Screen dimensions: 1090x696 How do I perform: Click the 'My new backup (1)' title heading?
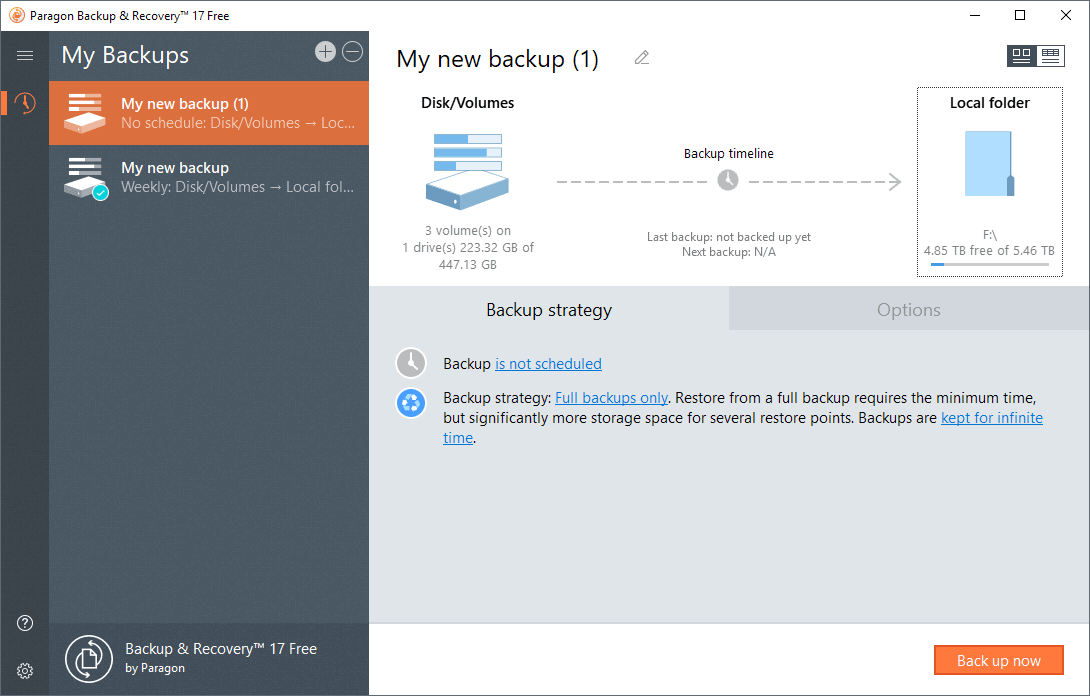point(498,59)
